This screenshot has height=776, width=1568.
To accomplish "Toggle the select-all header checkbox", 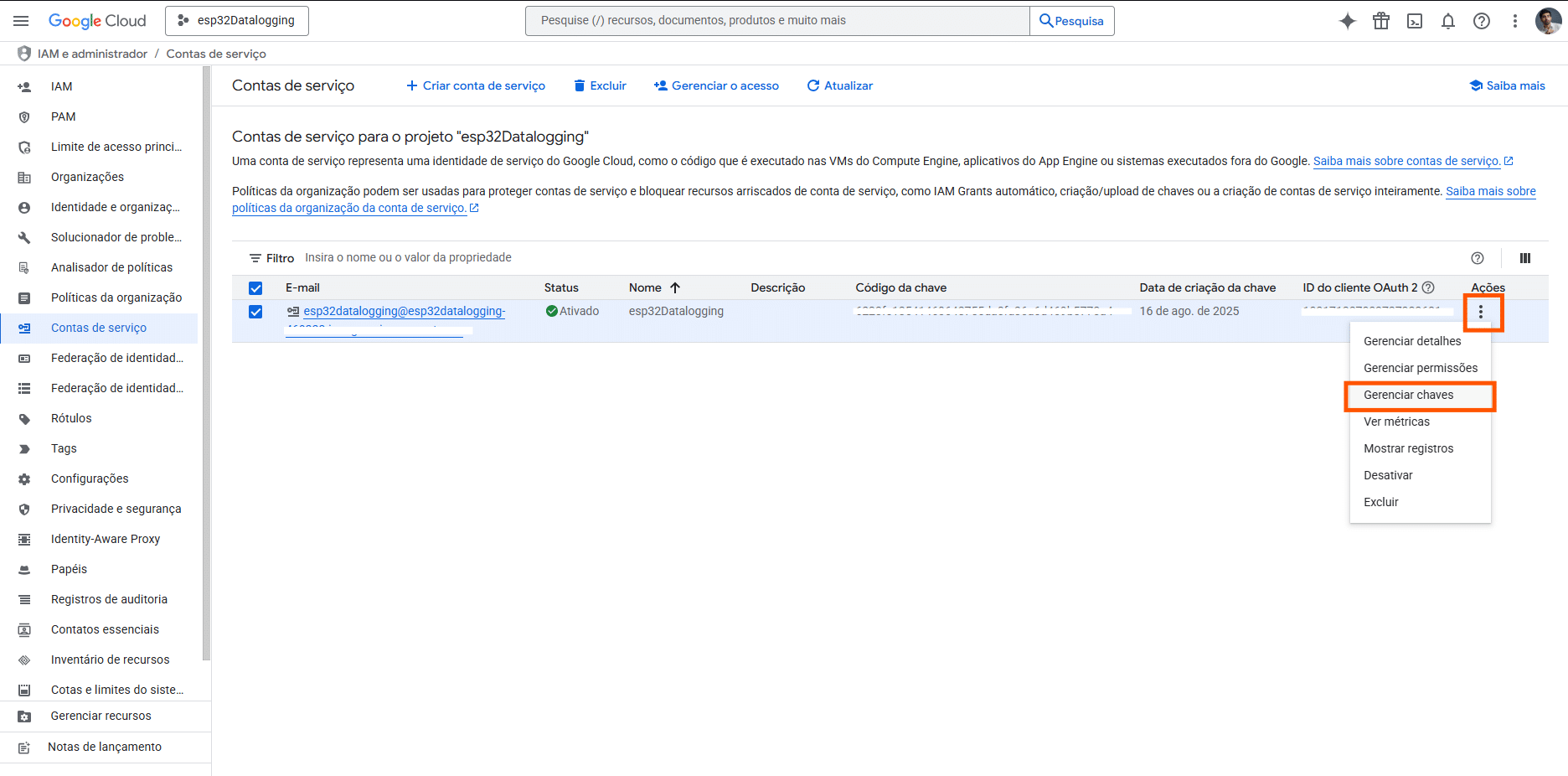I will pos(255,288).
